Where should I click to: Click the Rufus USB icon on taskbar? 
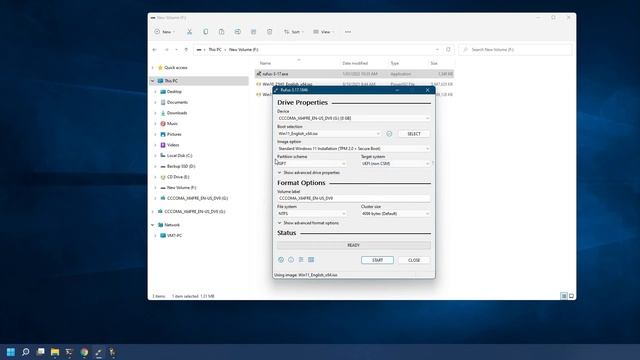pos(99,352)
